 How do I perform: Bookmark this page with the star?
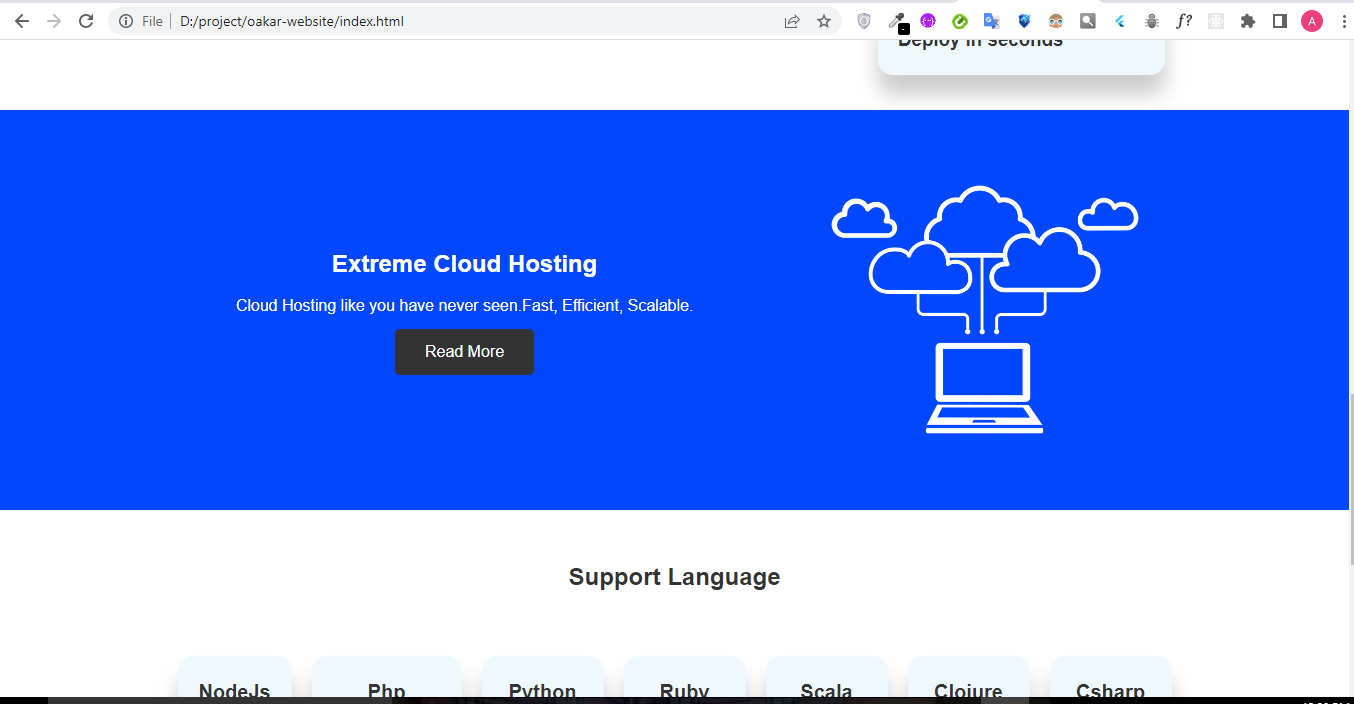click(823, 20)
